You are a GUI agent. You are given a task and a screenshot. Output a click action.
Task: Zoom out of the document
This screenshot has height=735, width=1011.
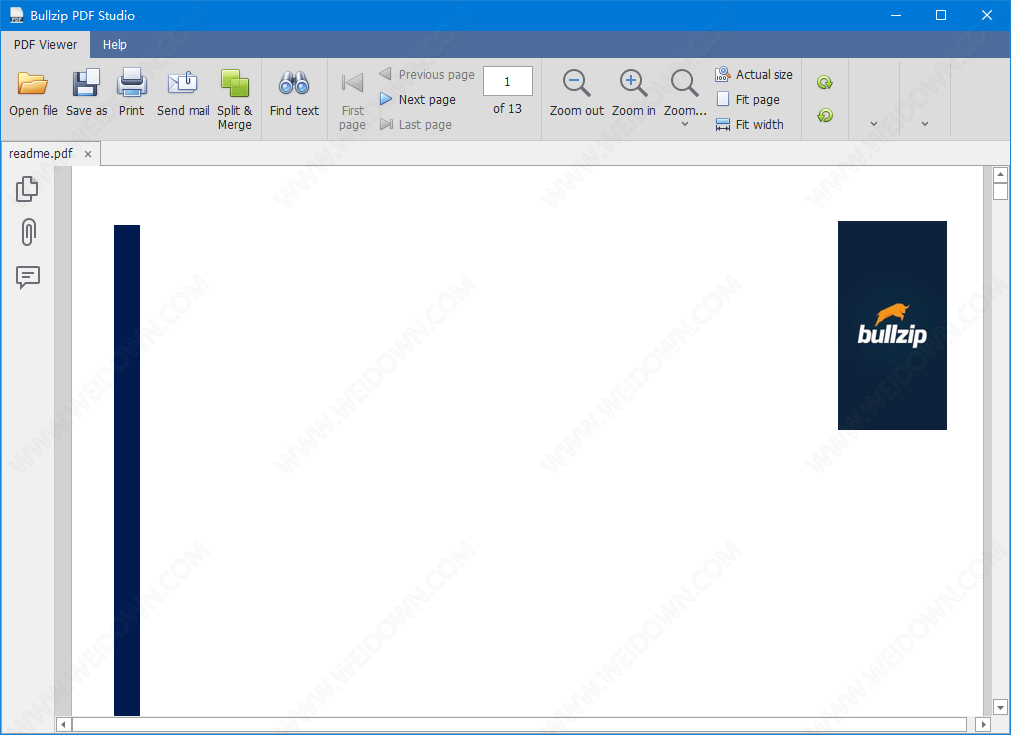(x=576, y=95)
